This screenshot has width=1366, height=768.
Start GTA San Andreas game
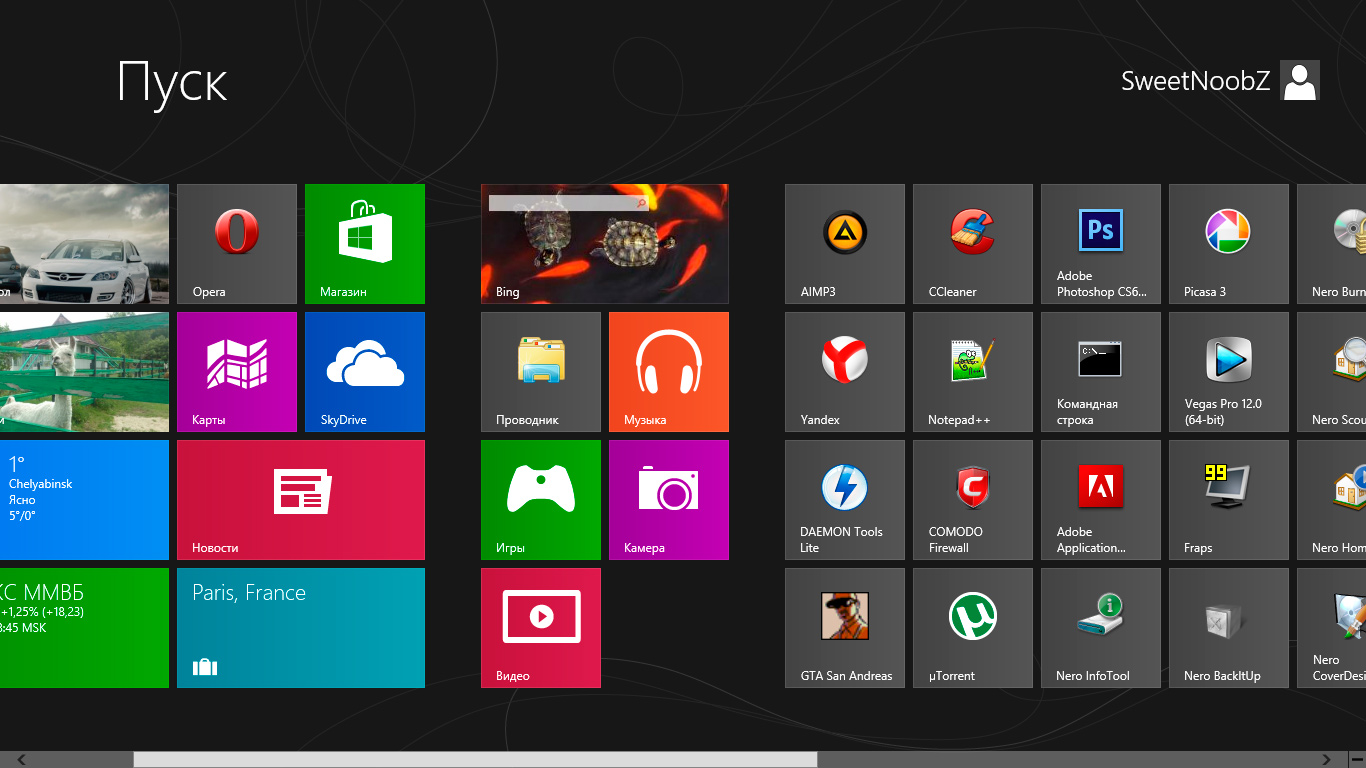[845, 628]
